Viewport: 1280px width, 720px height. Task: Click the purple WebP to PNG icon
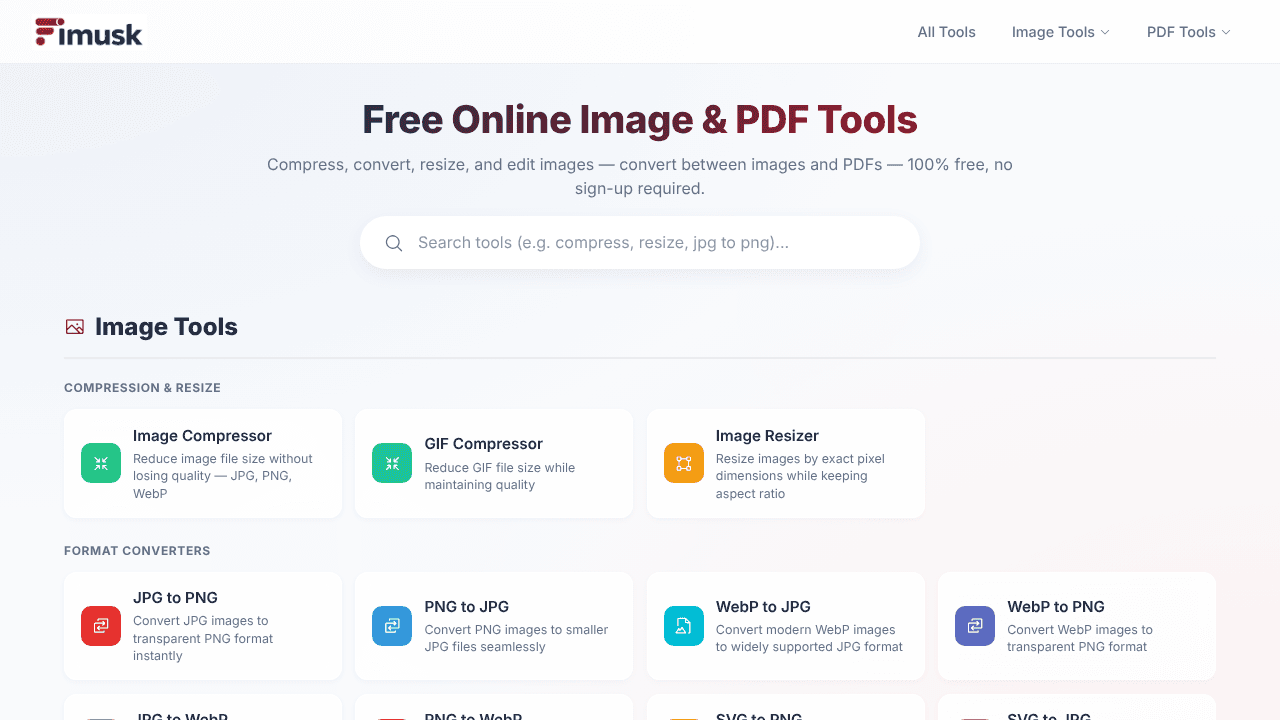[x=975, y=626]
